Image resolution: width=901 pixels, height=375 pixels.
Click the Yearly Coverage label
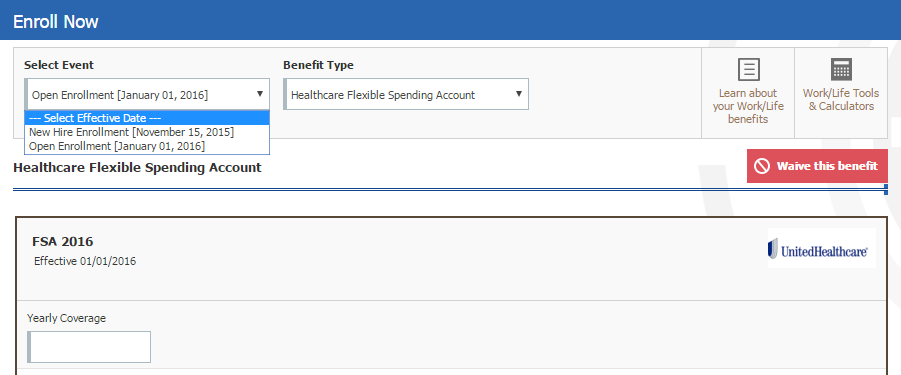[67, 318]
